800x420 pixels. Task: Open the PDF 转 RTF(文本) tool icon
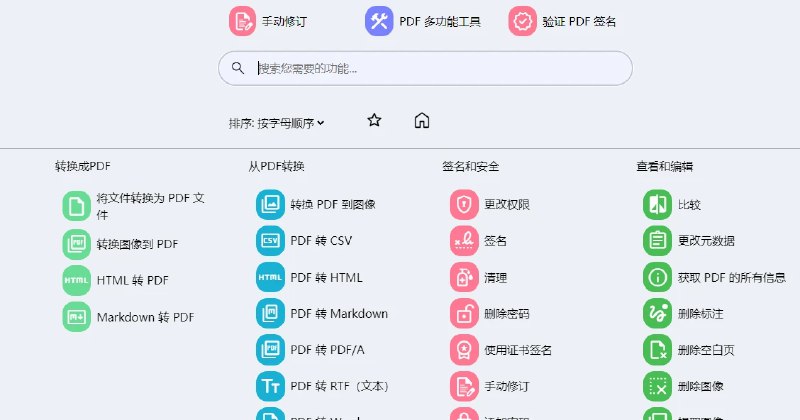[270, 386]
